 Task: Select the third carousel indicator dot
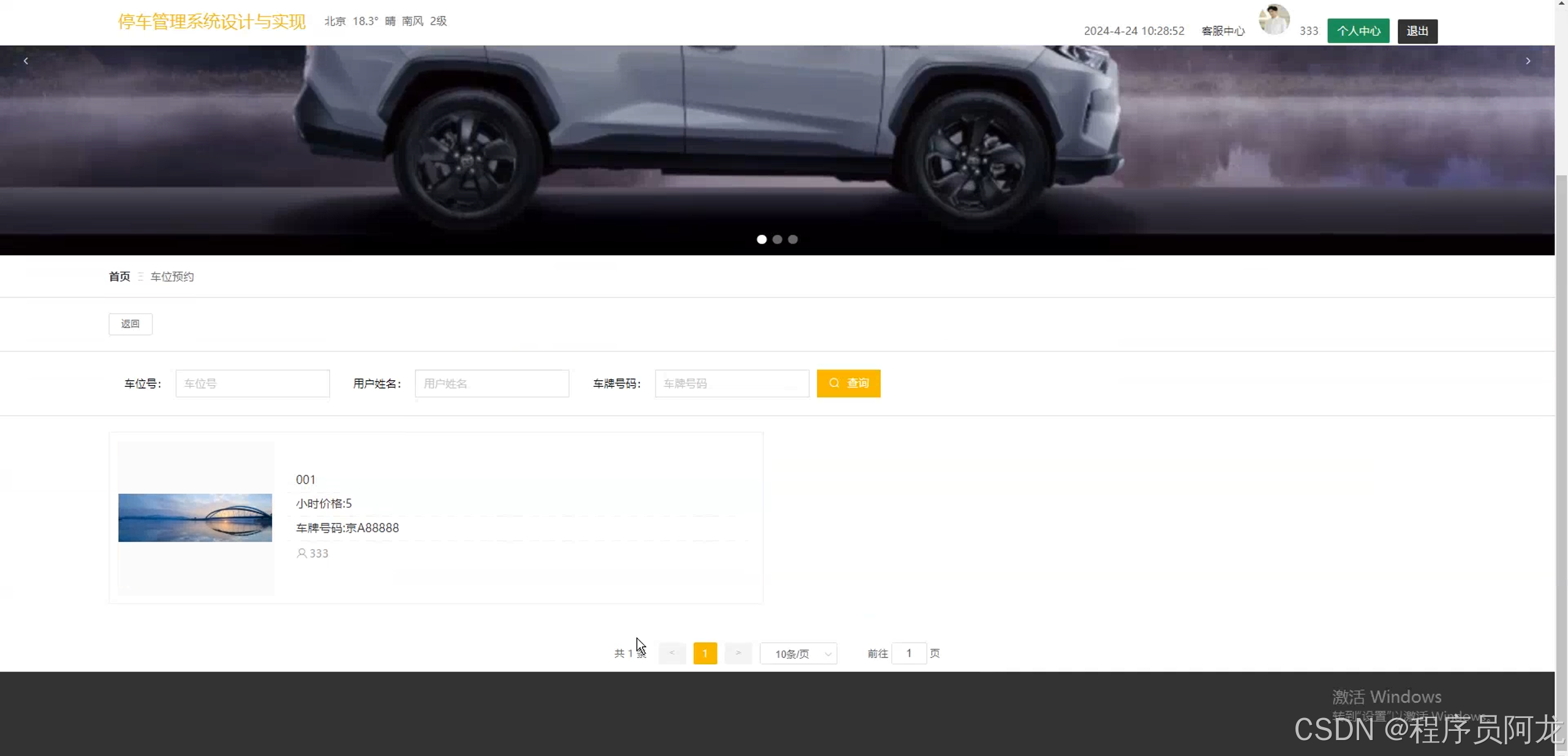(793, 239)
